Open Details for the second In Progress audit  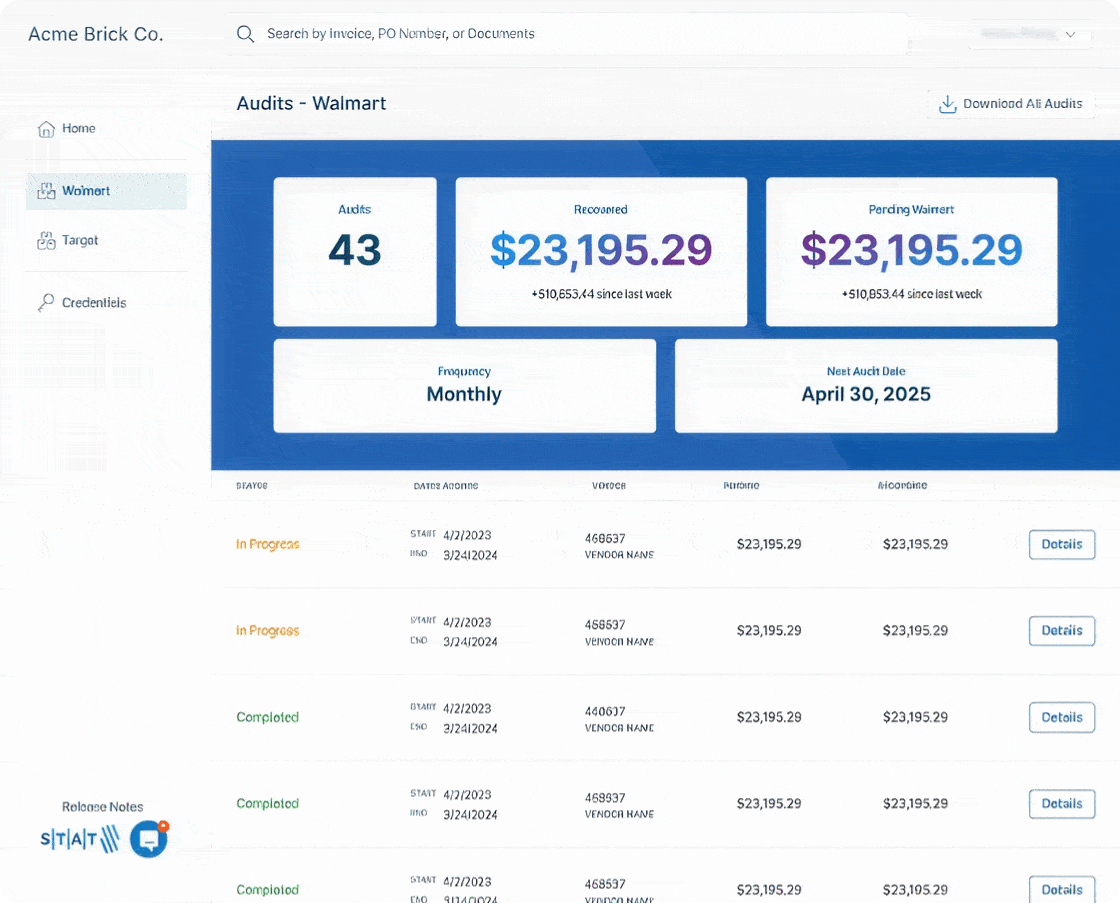1061,631
